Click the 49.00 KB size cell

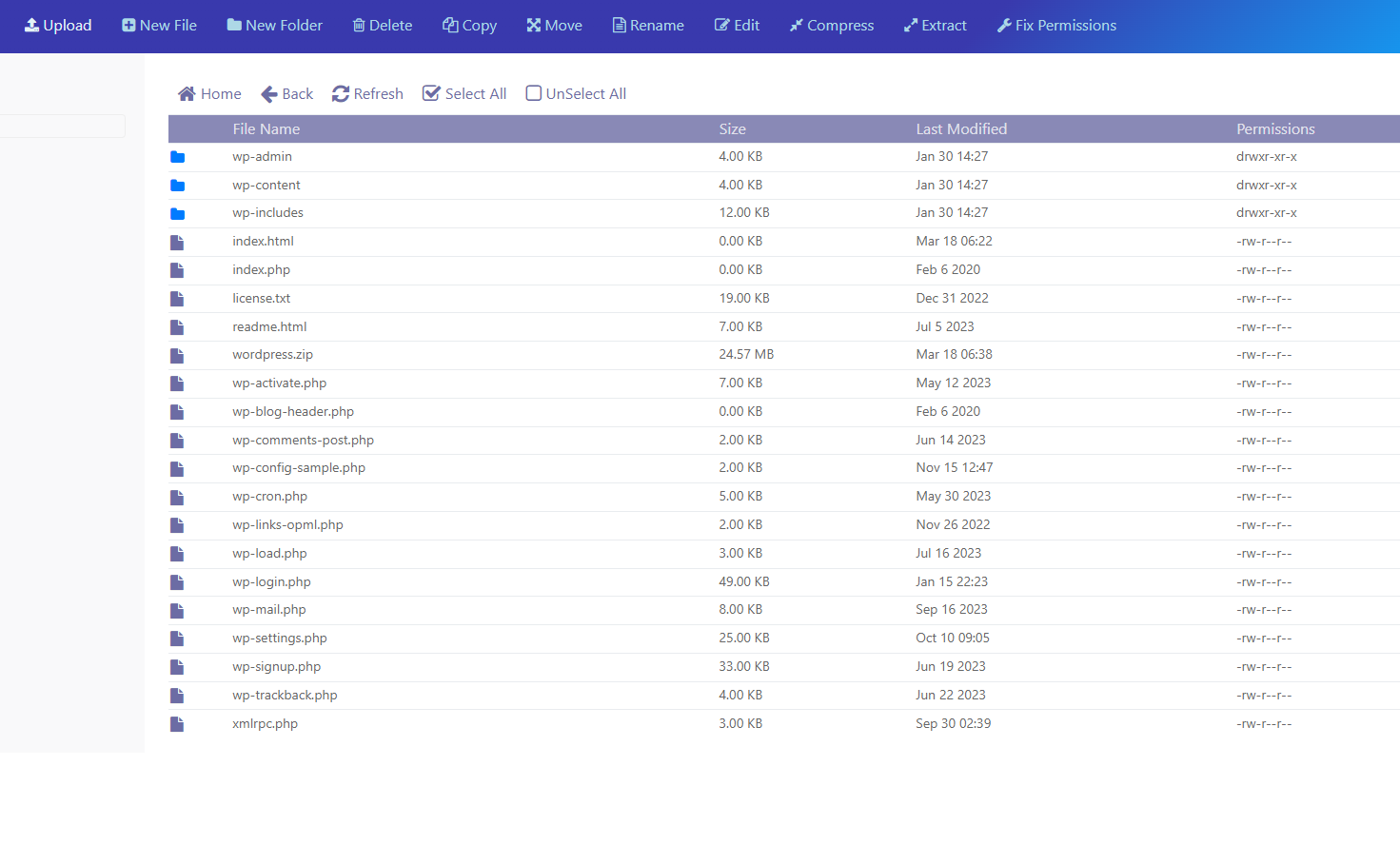pyautogui.click(x=744, y=581)
